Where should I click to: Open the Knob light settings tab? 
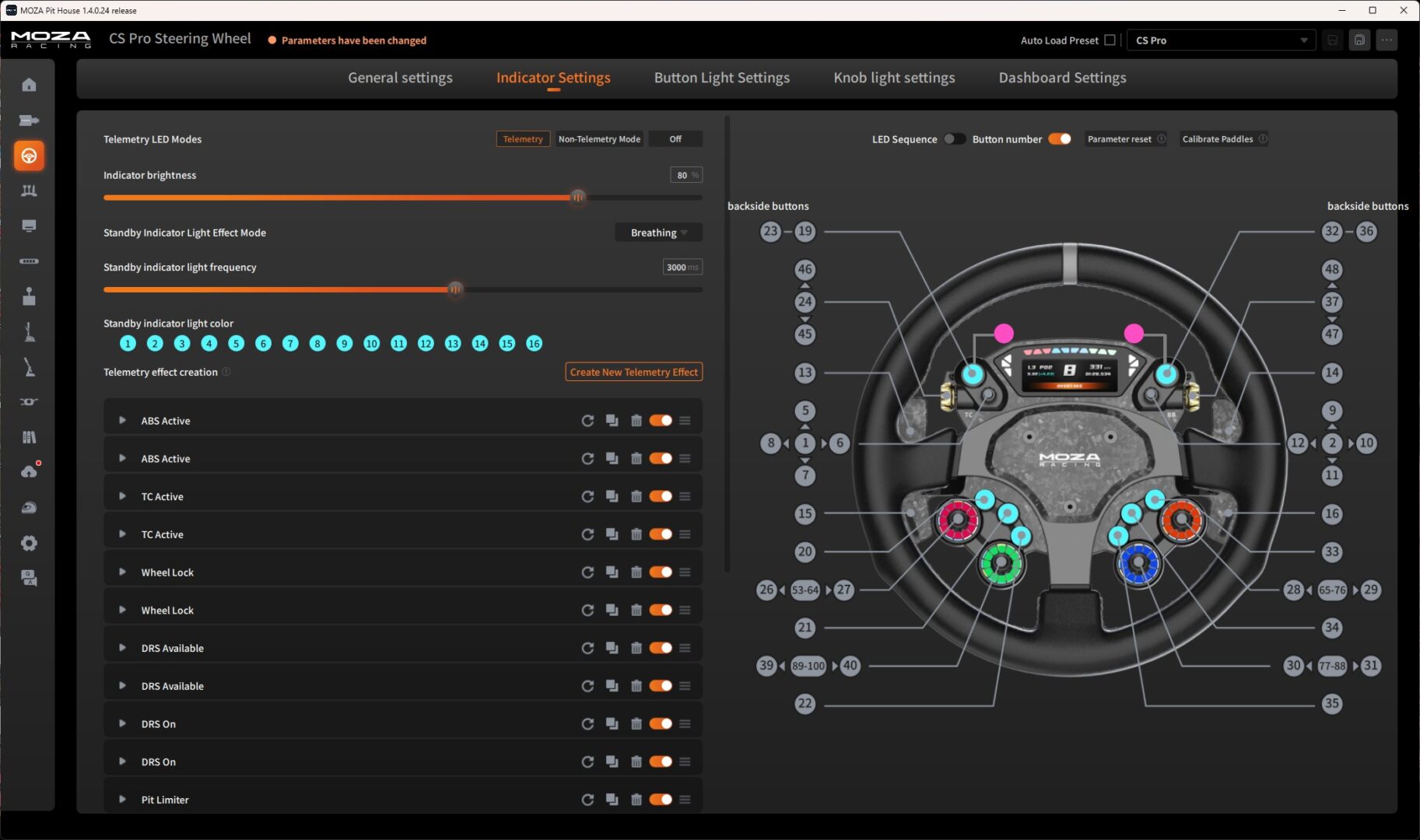(894, 78)
